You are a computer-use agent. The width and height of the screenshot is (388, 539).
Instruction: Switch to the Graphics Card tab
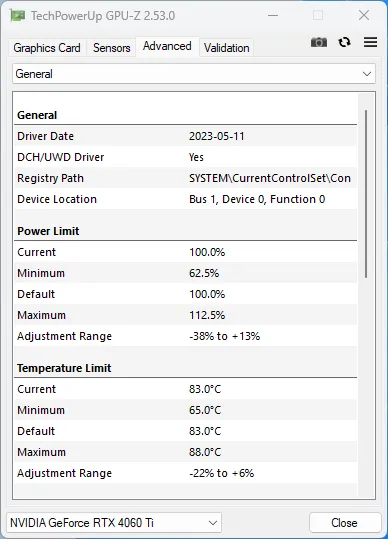[x=47, y=48]
